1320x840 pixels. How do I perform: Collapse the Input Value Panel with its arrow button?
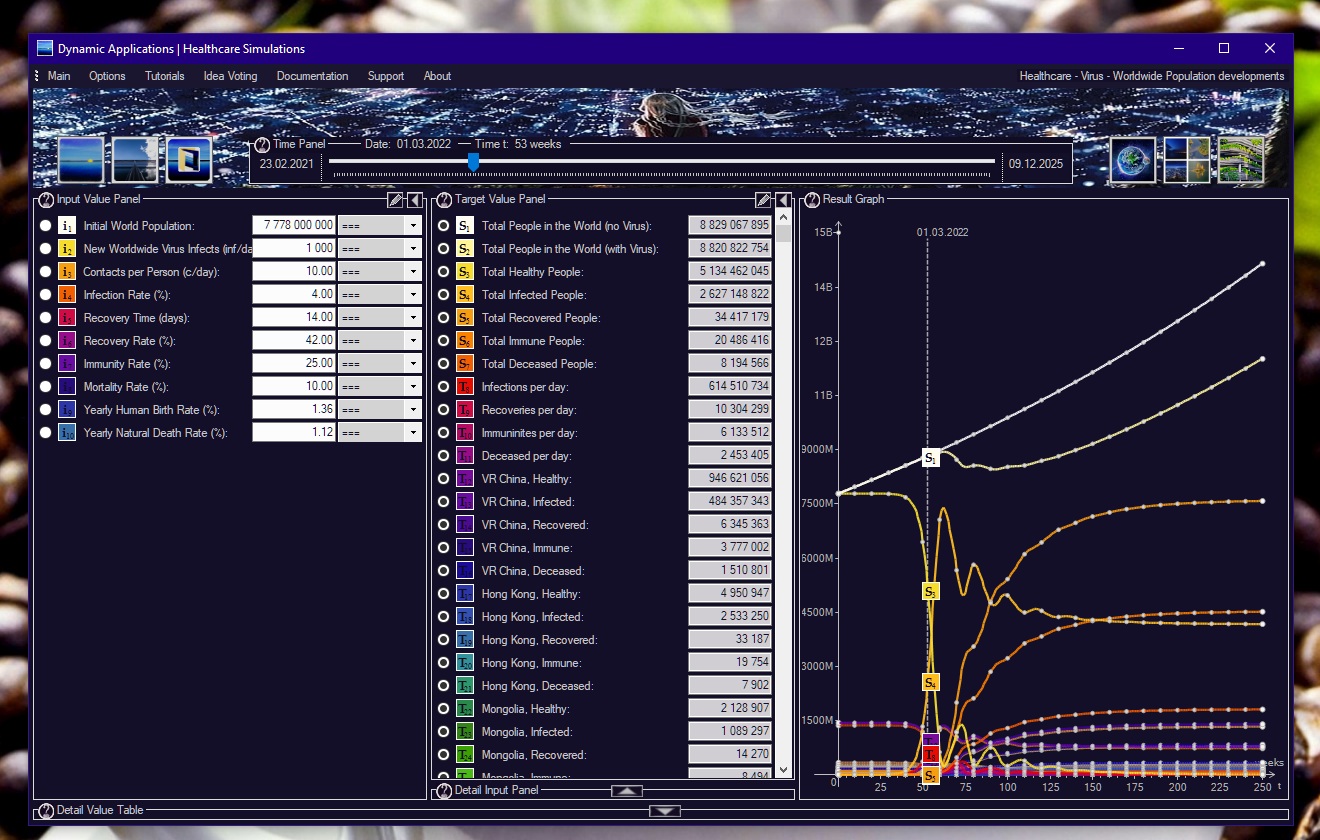click(415, 199)
